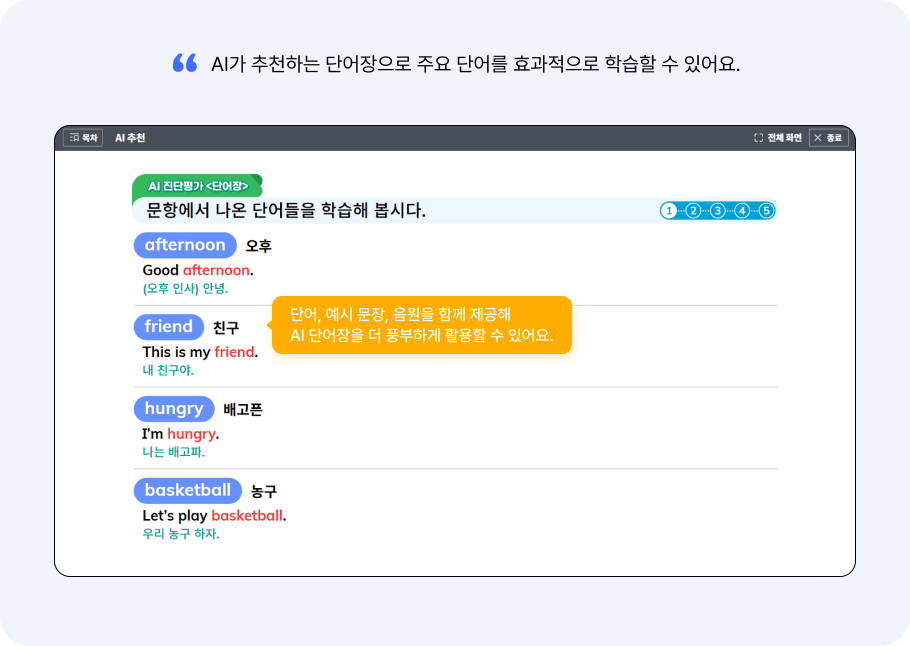Click step 2 circle on the progress slider

pyautogui.click(x=693, y=210)
